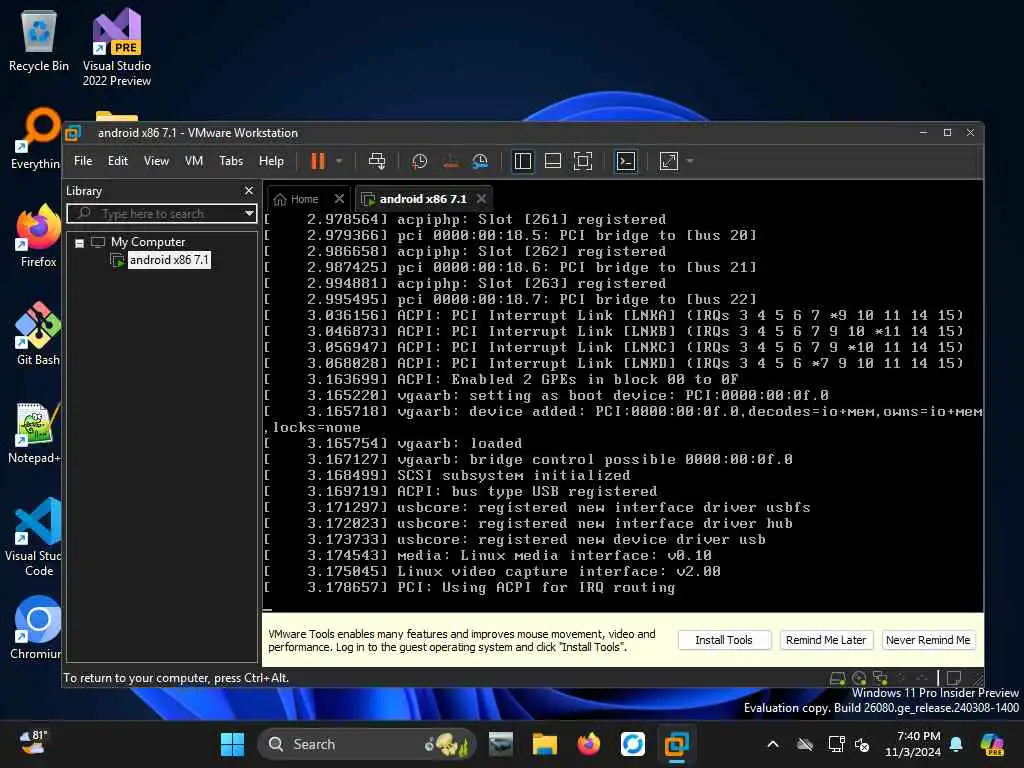Viewport: 1024px width, 768px height.
Task: Send Ctrl+Alt+Del to the virtual machine
Action: 377,161
